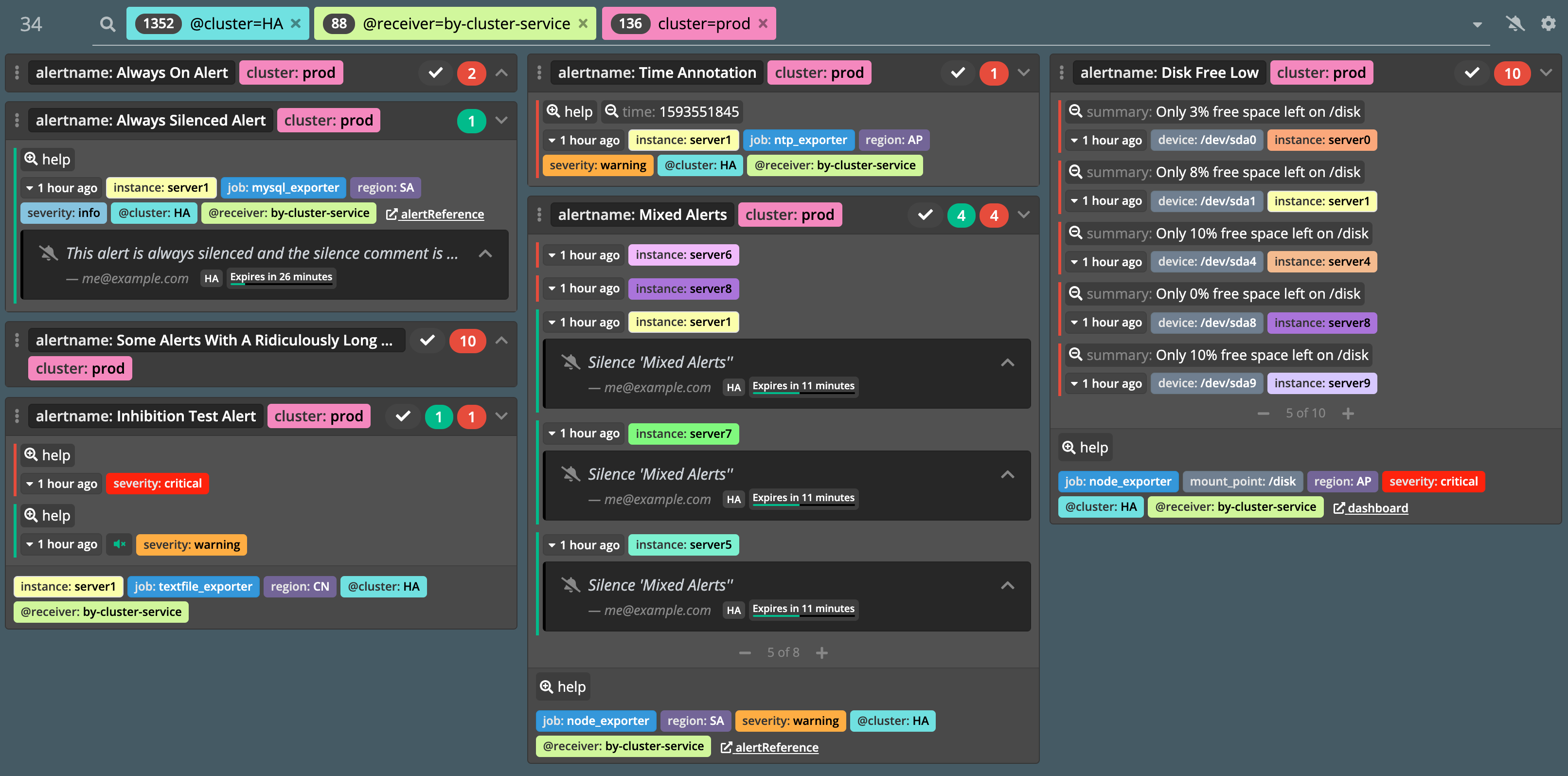The width and height of the screenshot is (1568, 776).
Task: Collapse the Always Silenced Alert group
Action: pyautogui.click(x=501, y=120)
